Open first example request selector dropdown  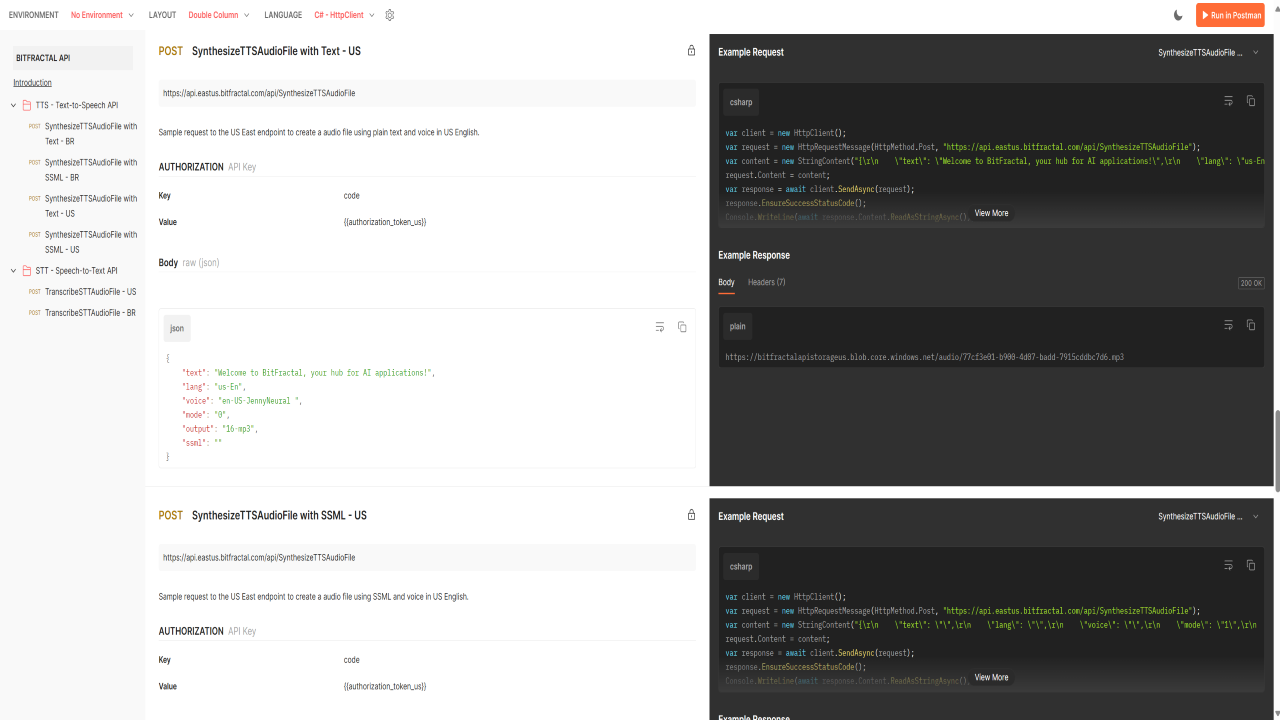point(1208,52)
